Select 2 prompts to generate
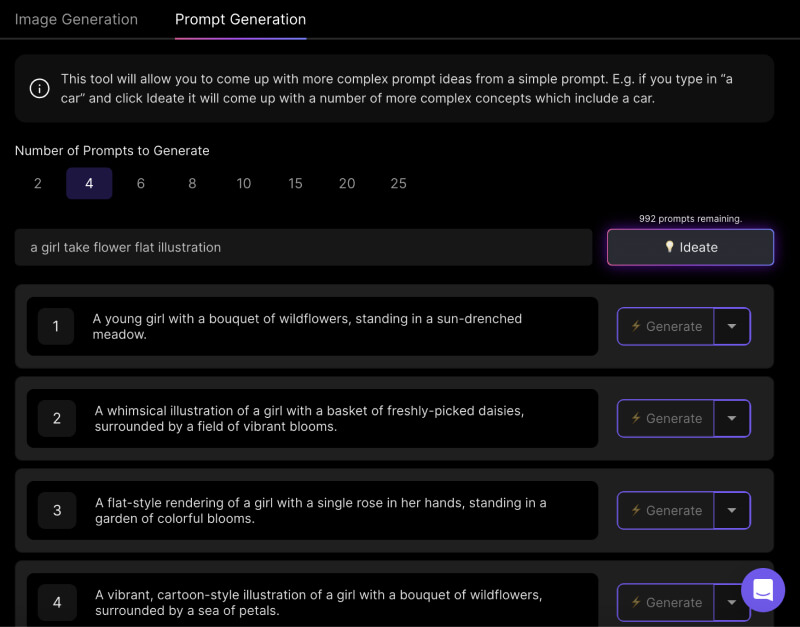Image resolution: width=800 pixels, height=627 pixels. point(38,183)
